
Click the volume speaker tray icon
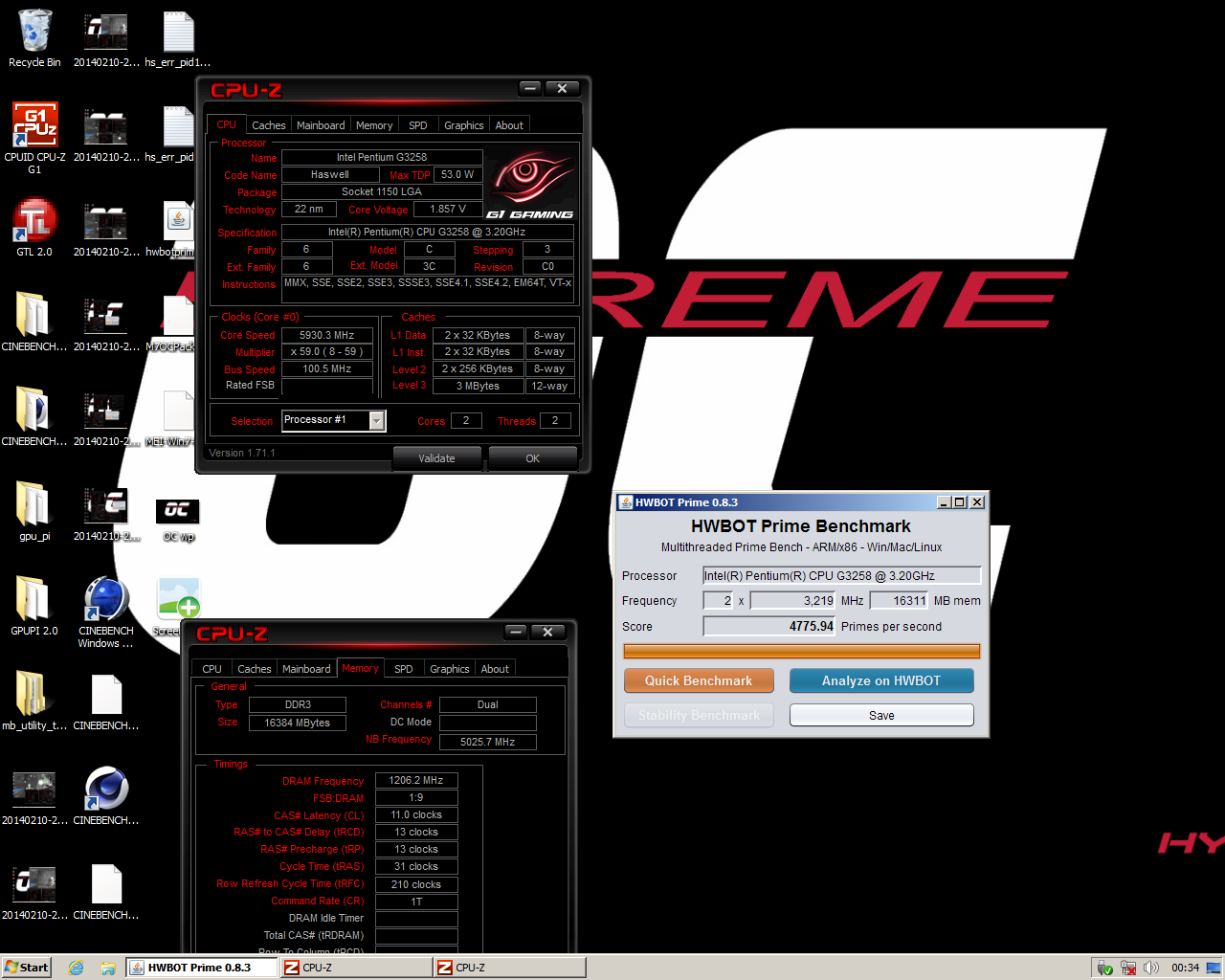pyautogui.click(x=1151, y=968)
